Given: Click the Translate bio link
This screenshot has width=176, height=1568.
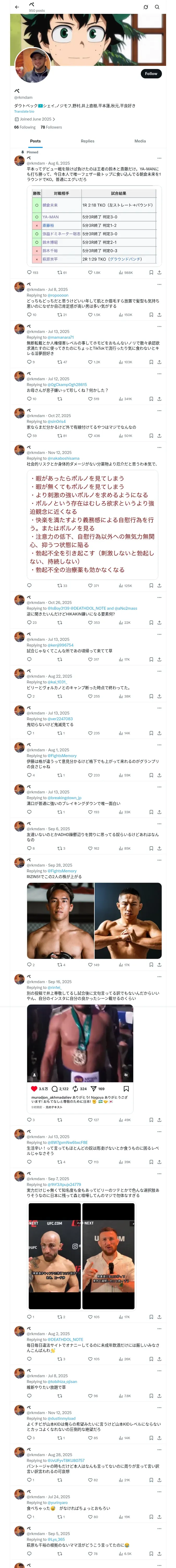Looking at the screenshot, I should tap(24, 111).
